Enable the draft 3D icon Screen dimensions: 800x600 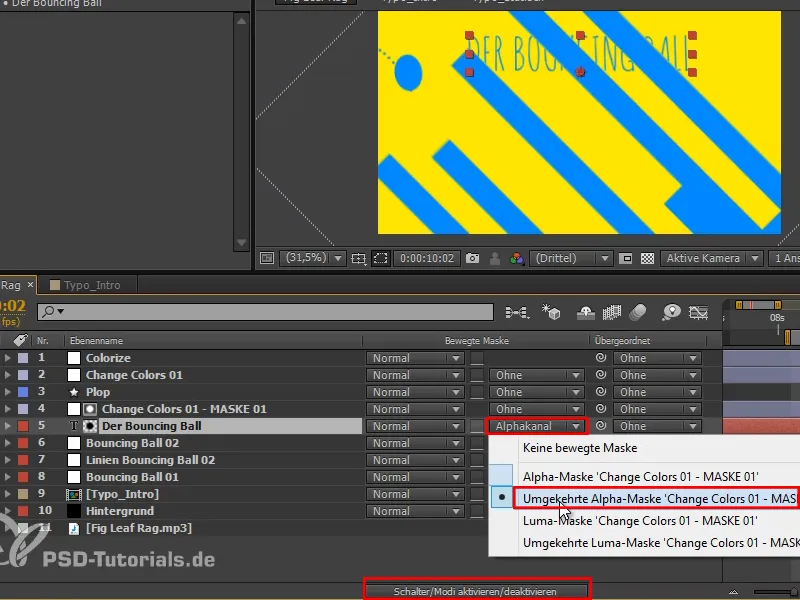click(551, 312)
